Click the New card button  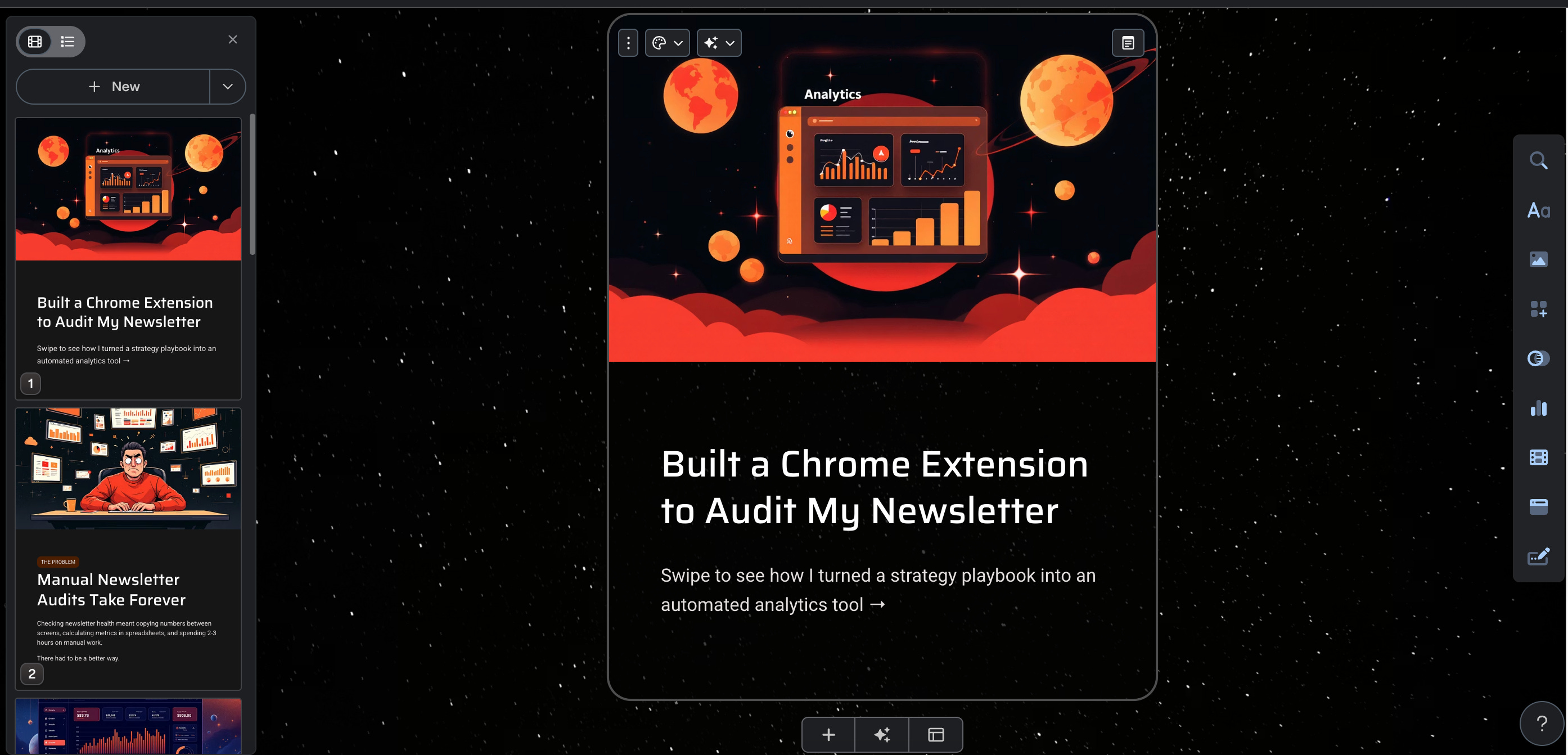click(114, 87)
